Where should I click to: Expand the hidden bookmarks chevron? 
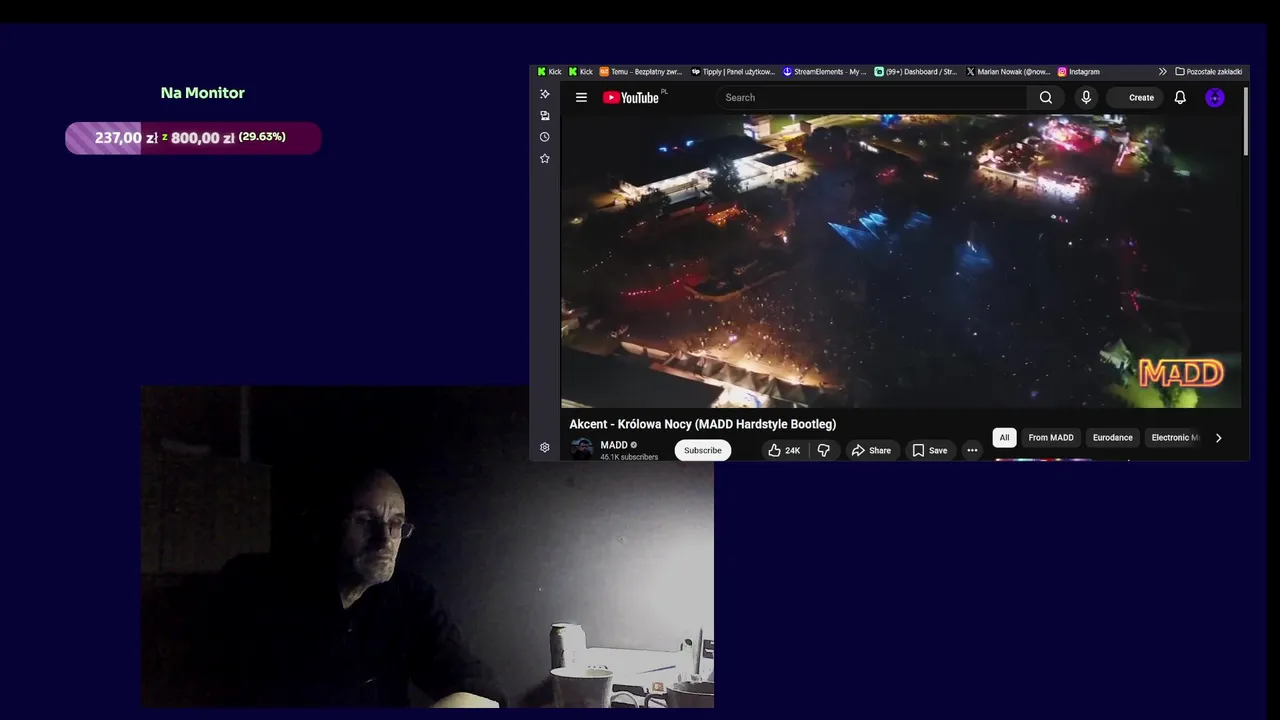[1162, 72]
